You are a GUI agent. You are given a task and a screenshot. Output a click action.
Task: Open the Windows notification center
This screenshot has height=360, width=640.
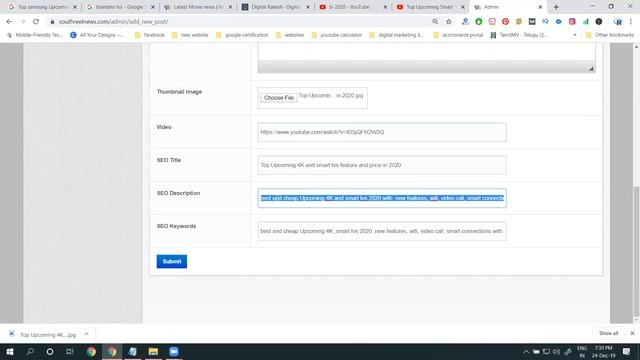pos(627,351)
